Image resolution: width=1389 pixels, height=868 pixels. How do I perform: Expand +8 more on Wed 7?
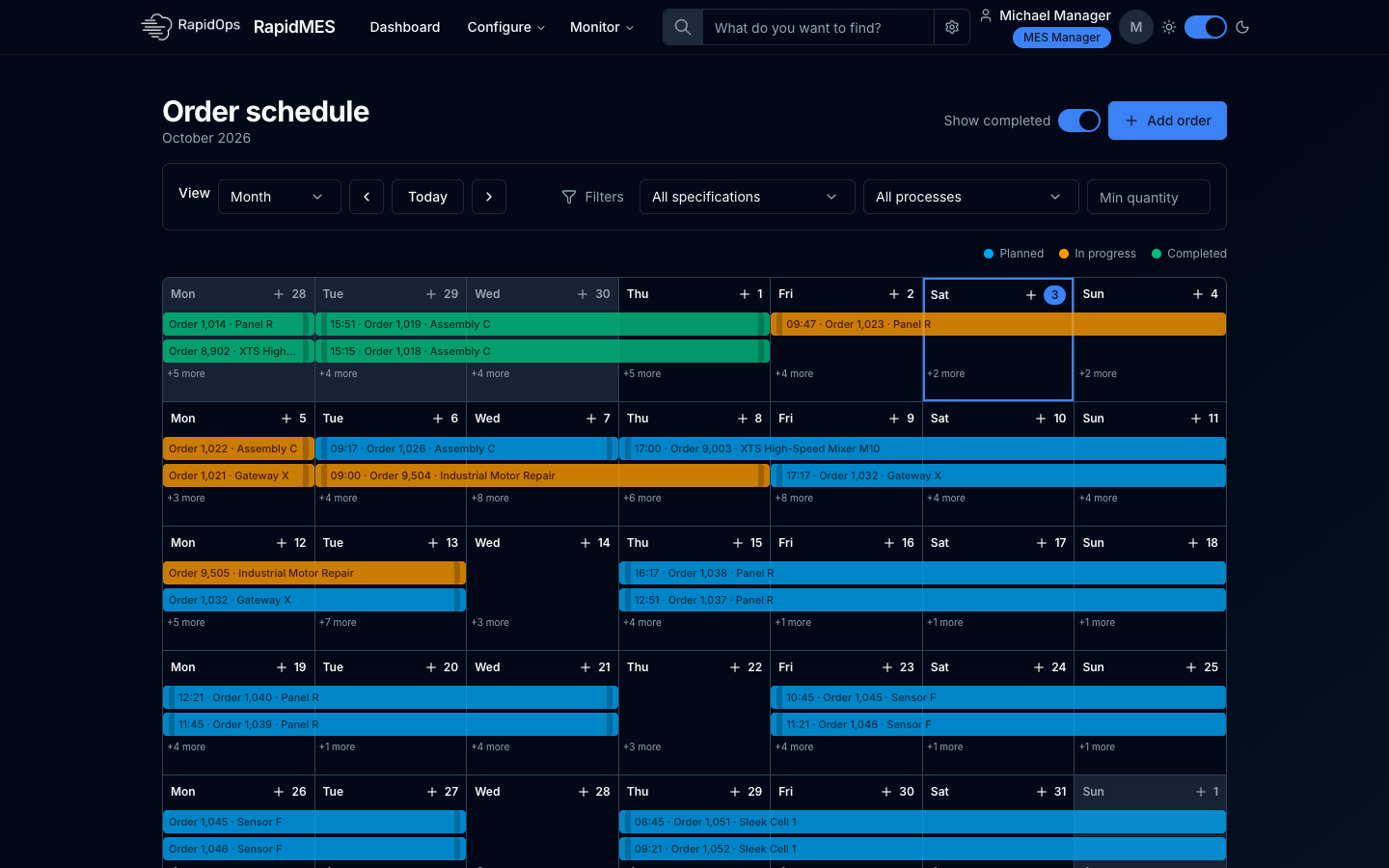coord(490,499)
